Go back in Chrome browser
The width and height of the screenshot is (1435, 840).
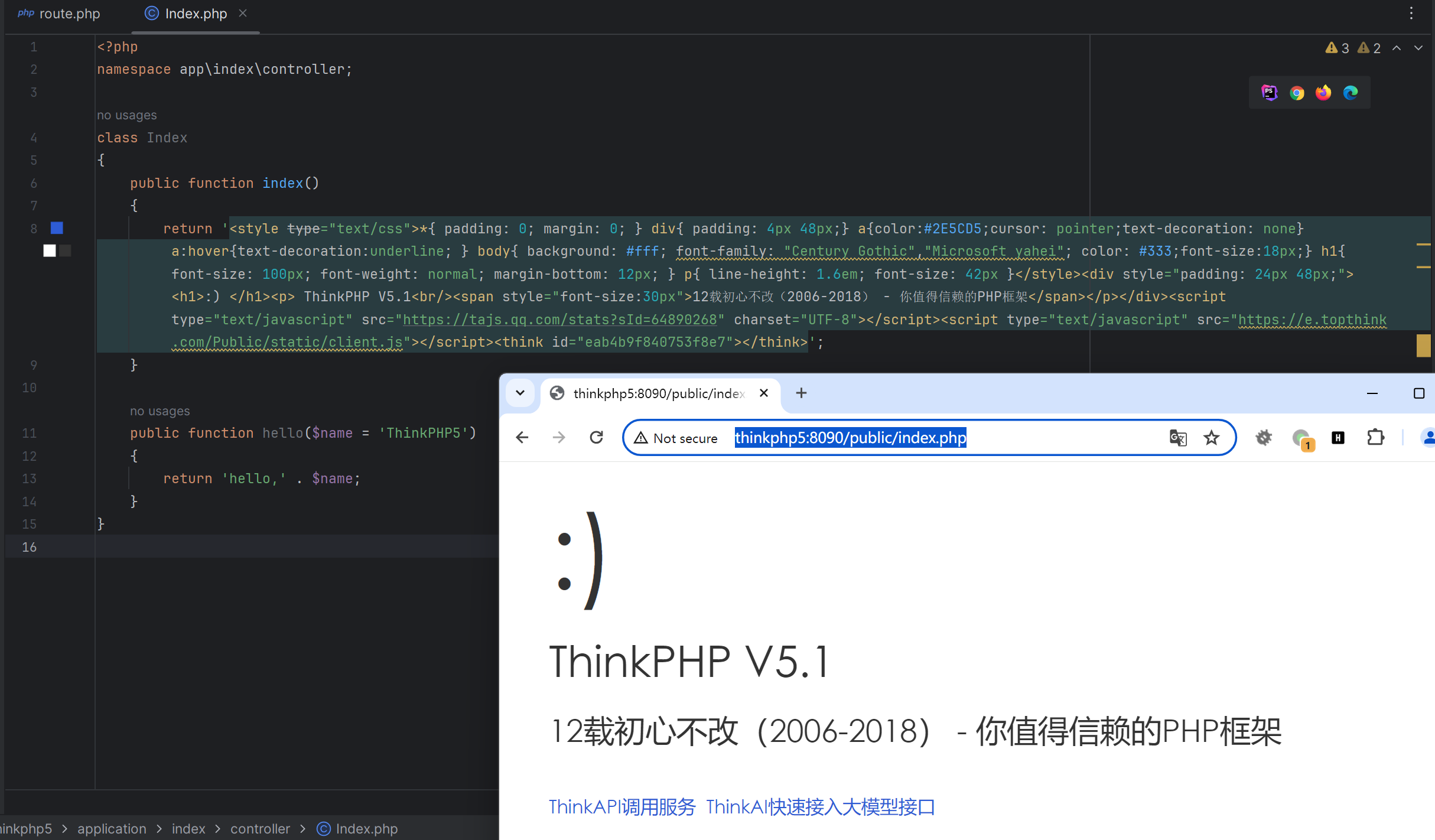[x=522, y=438]
